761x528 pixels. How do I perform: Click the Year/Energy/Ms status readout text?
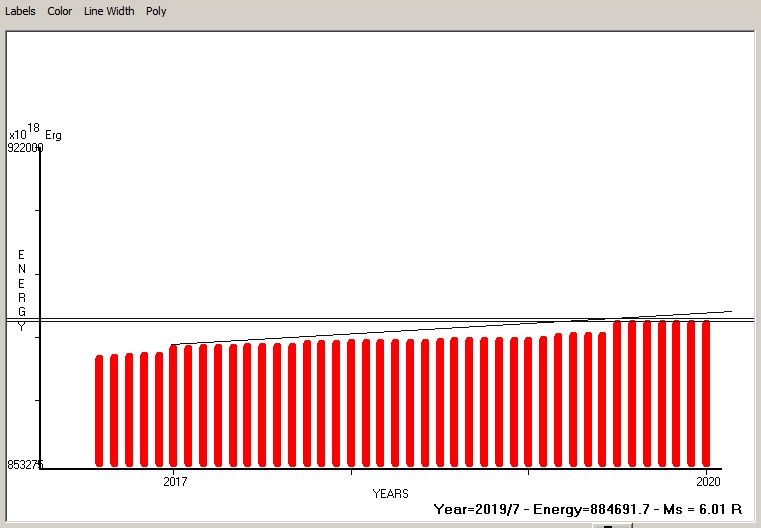pos(590,509)
